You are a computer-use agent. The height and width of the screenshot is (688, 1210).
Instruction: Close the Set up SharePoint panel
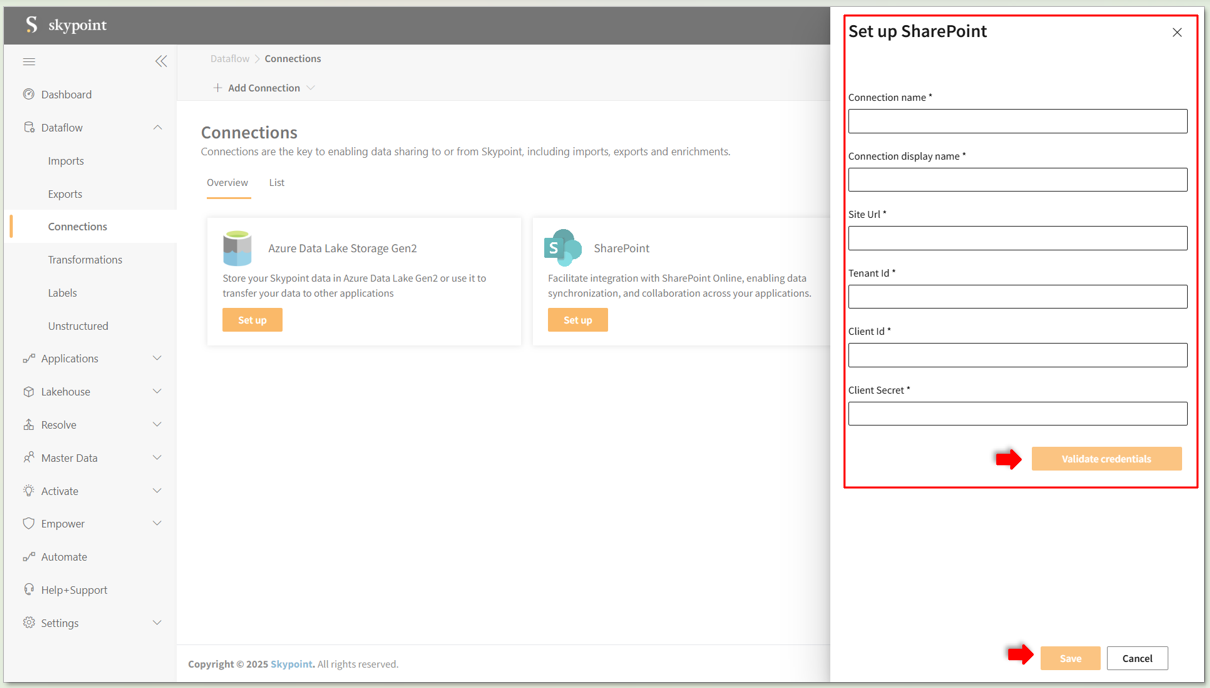click(x=1177, y=33)
